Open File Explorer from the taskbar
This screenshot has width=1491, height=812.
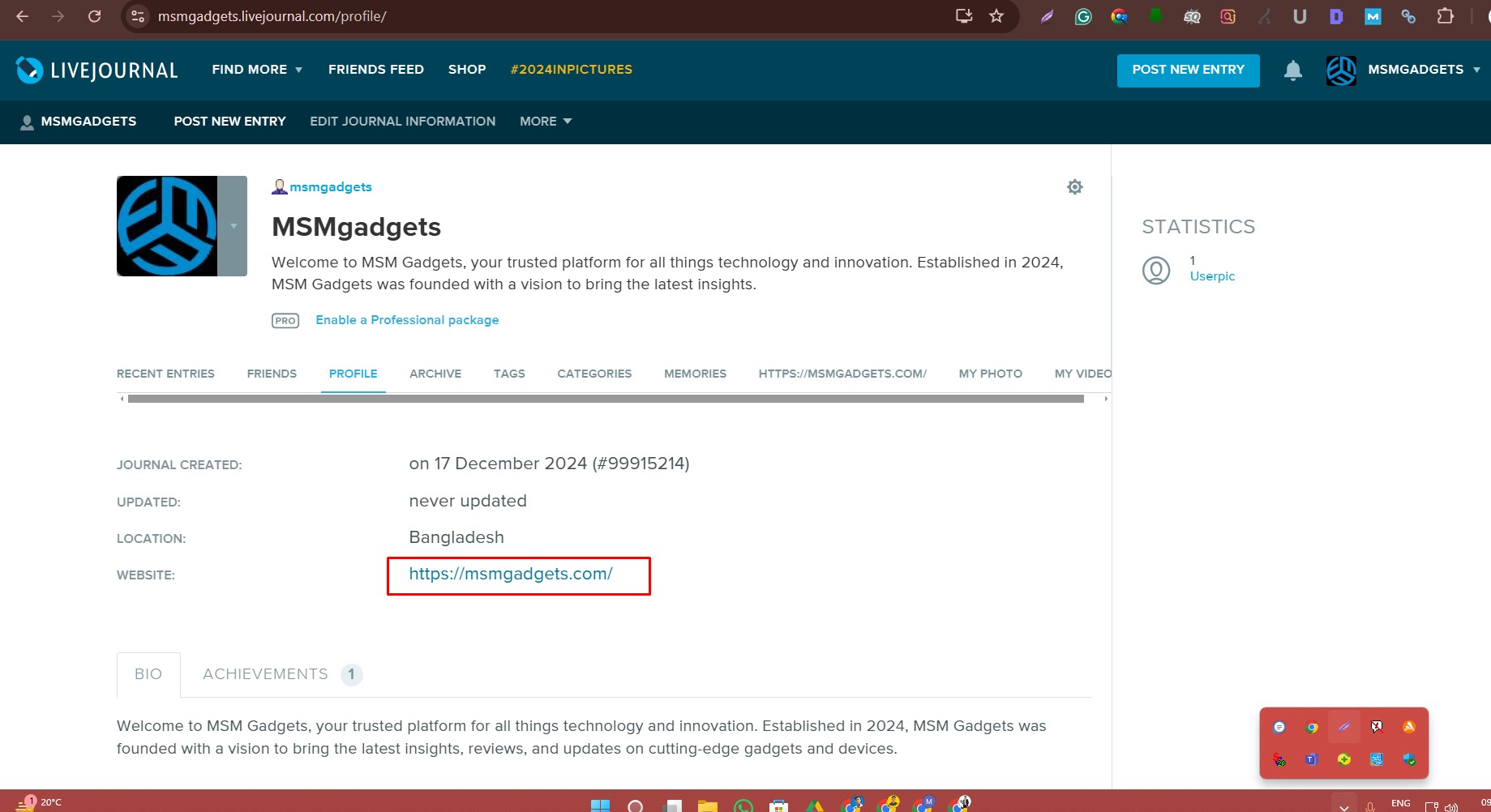click(x=707, y=806)
